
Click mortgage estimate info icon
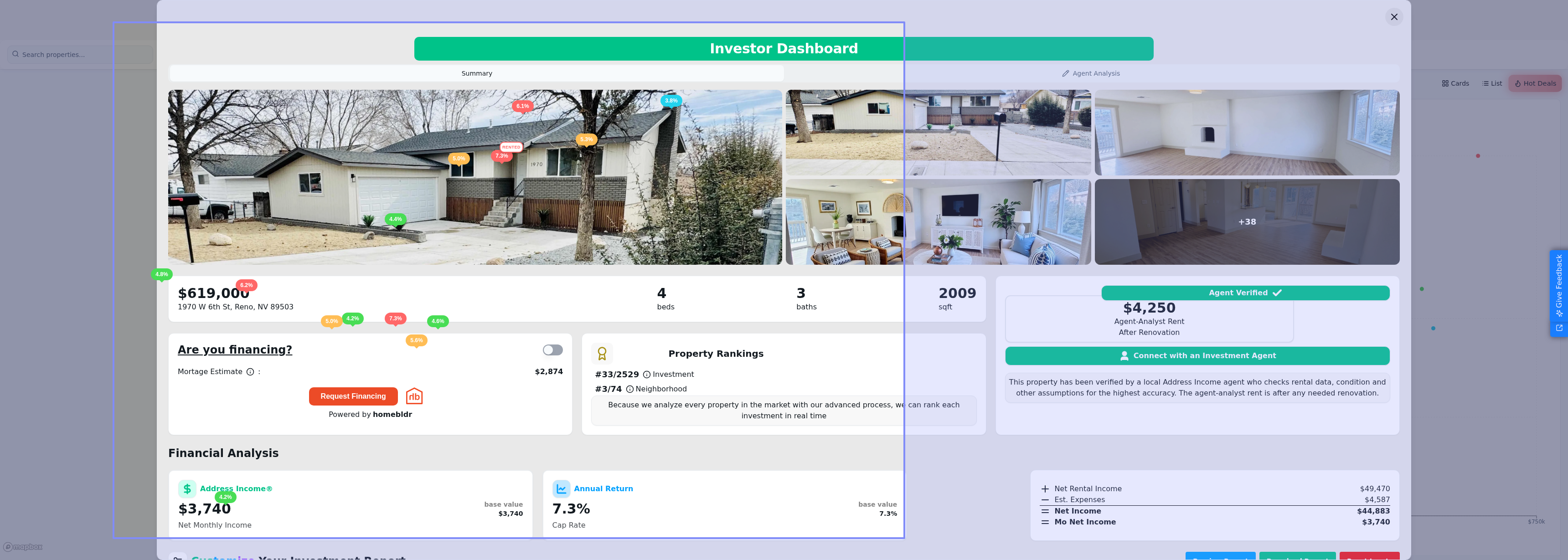coord(250,372)
